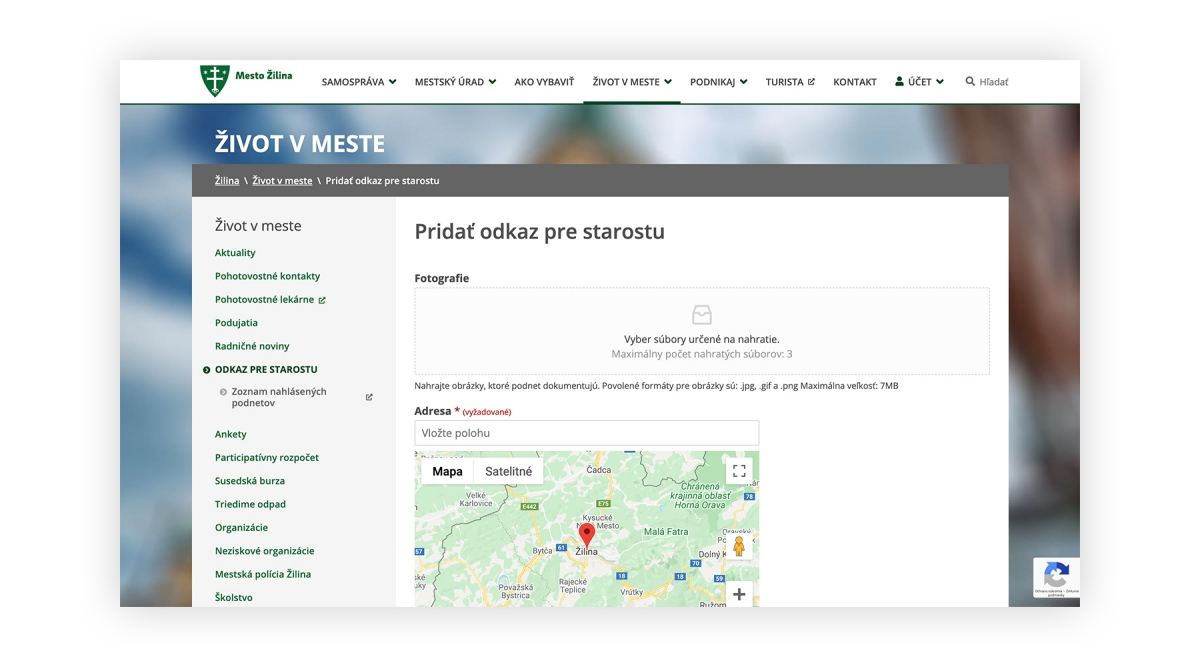Click the red map location pin
The image size is (1200, 667).
pos(587,534)
